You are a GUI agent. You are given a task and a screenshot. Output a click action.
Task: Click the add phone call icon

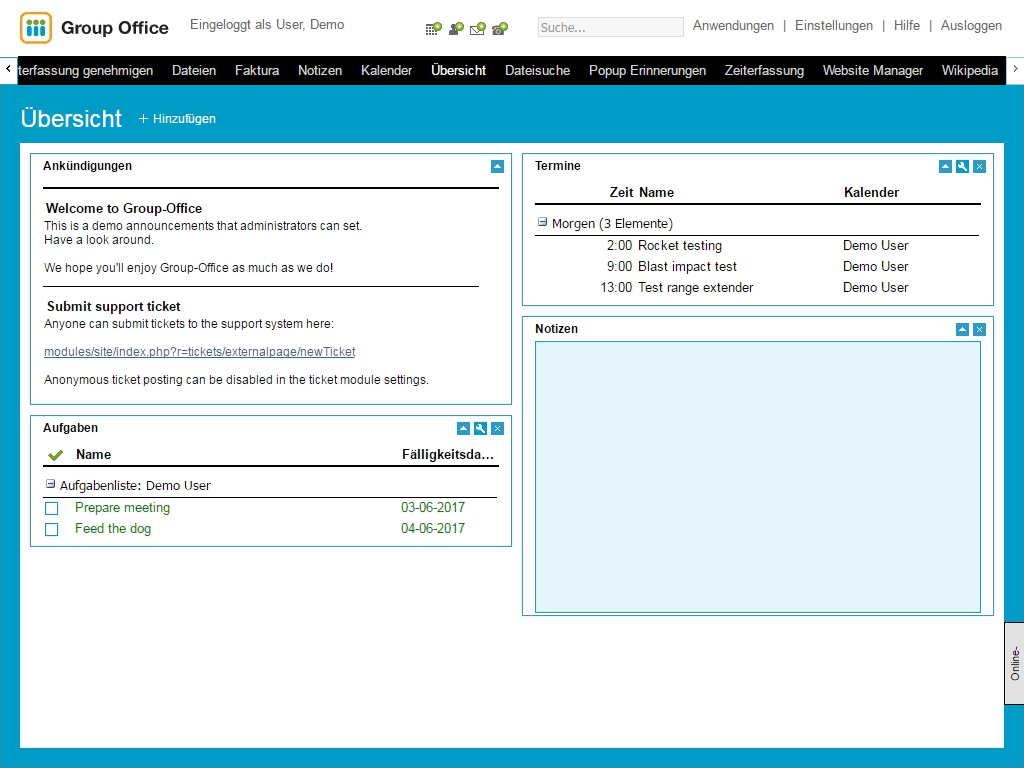[x=500, y=28]
